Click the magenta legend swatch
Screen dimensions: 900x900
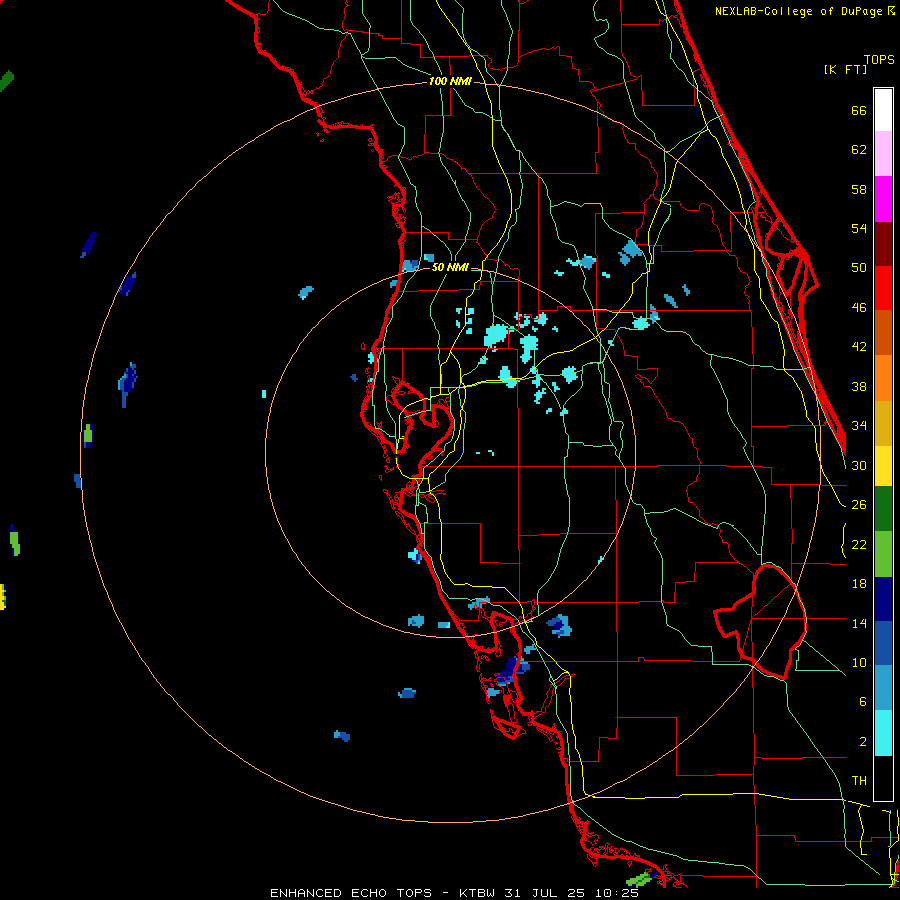tap(883, 199)
